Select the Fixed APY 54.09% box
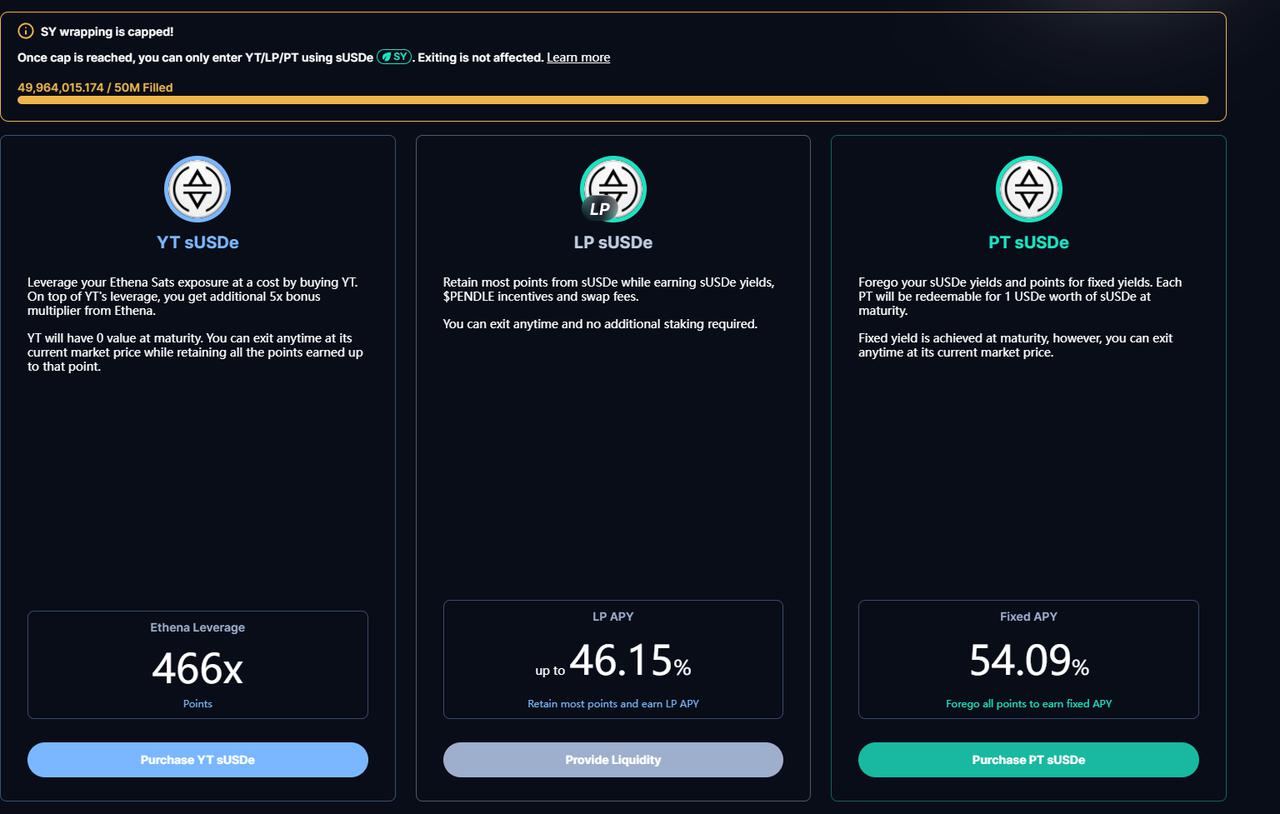 [1028, 659]
